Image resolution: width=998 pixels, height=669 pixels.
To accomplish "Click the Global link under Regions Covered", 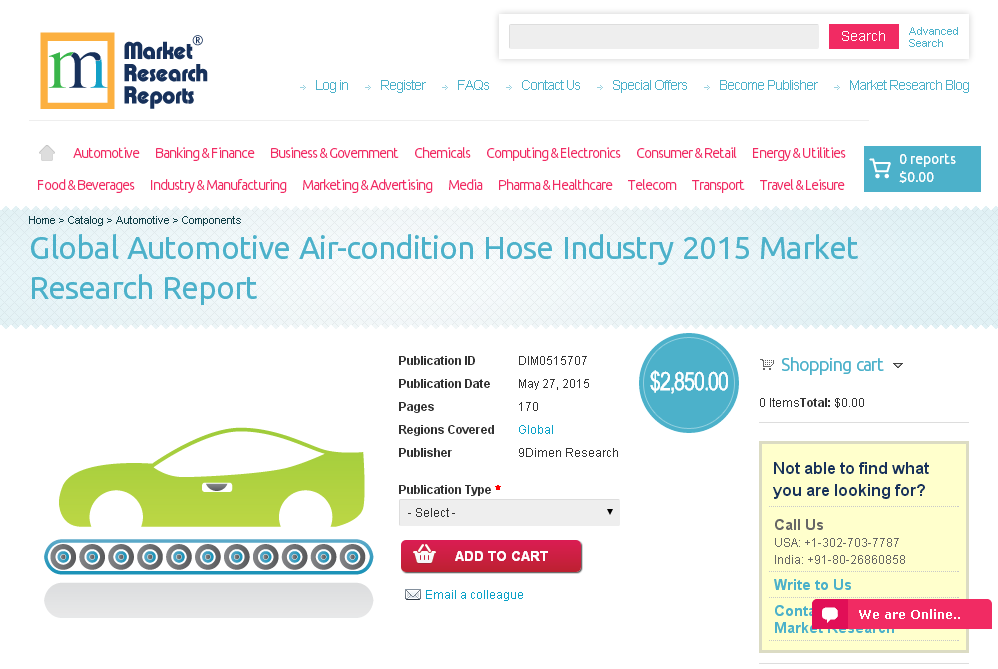I will coord(535,429).
